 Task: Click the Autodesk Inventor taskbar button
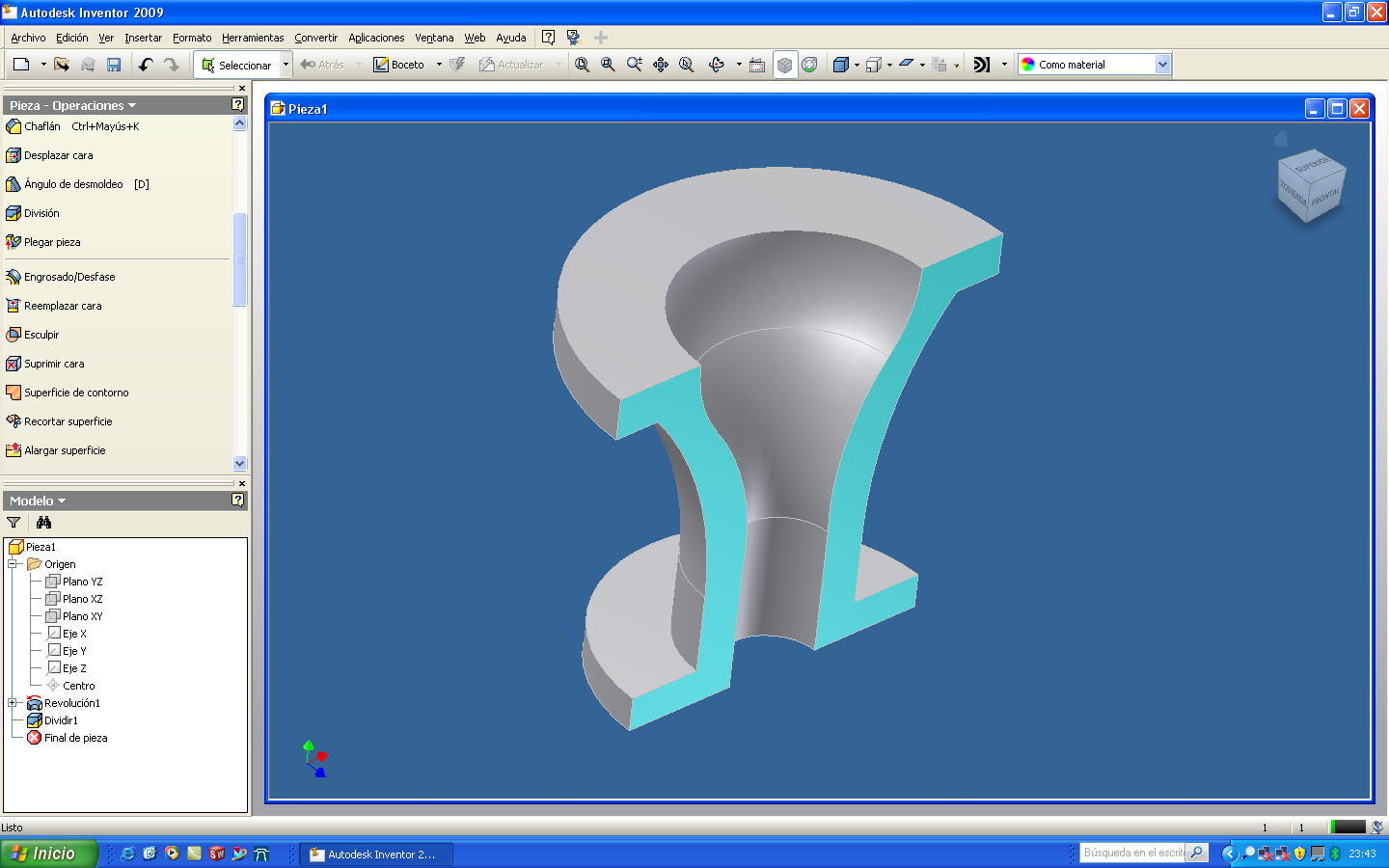tap(376, 854)
